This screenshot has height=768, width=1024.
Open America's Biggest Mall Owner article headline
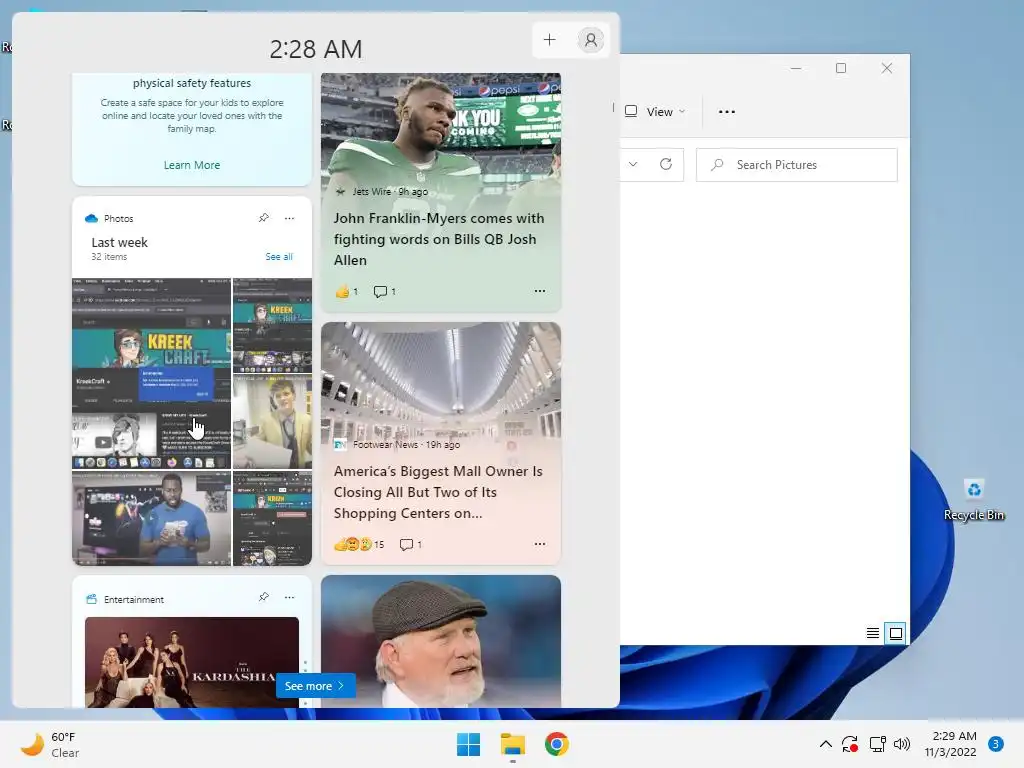point(438,492)
